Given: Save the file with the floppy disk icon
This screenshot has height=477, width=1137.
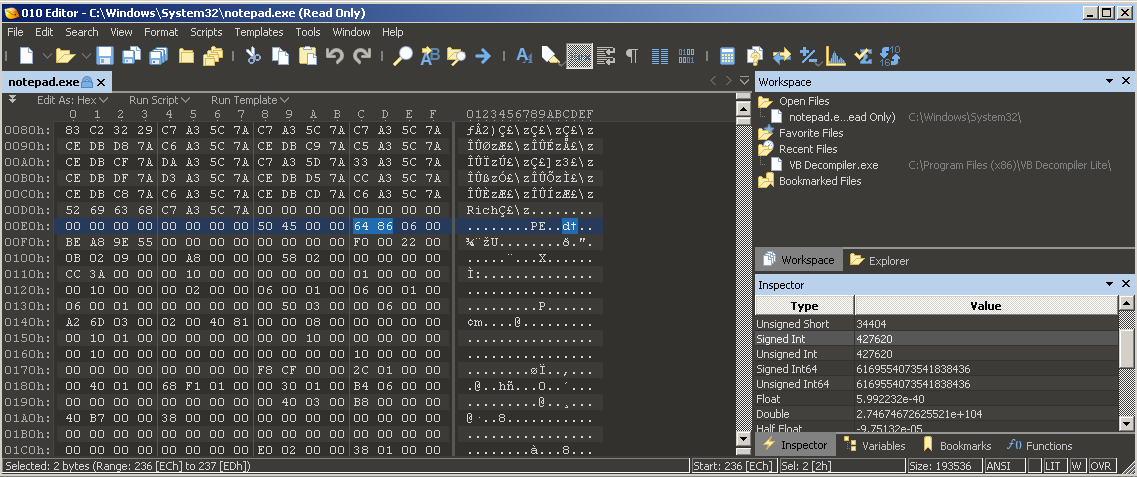Looking at the screenshot, I should tap(105, 56).
